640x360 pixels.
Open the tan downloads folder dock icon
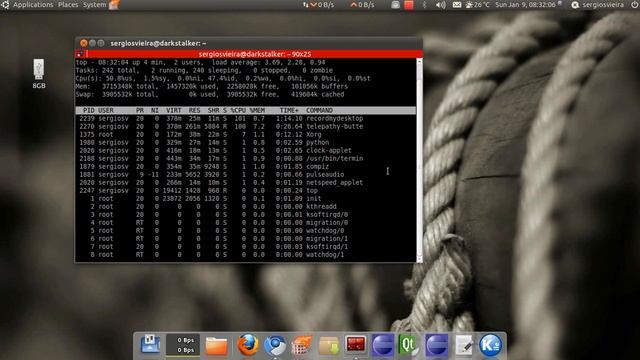[329, 346]
